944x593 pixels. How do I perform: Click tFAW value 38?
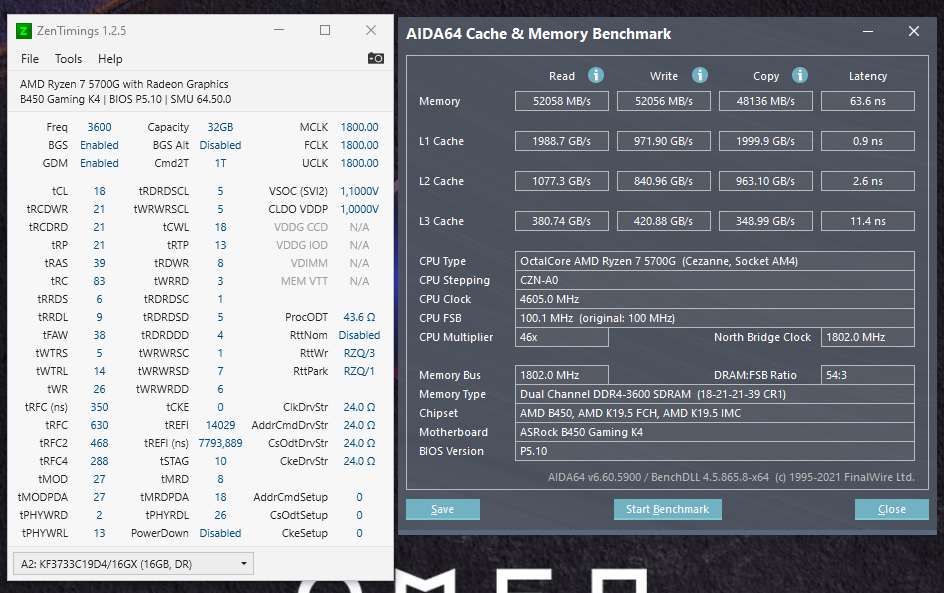click(99, 335)
